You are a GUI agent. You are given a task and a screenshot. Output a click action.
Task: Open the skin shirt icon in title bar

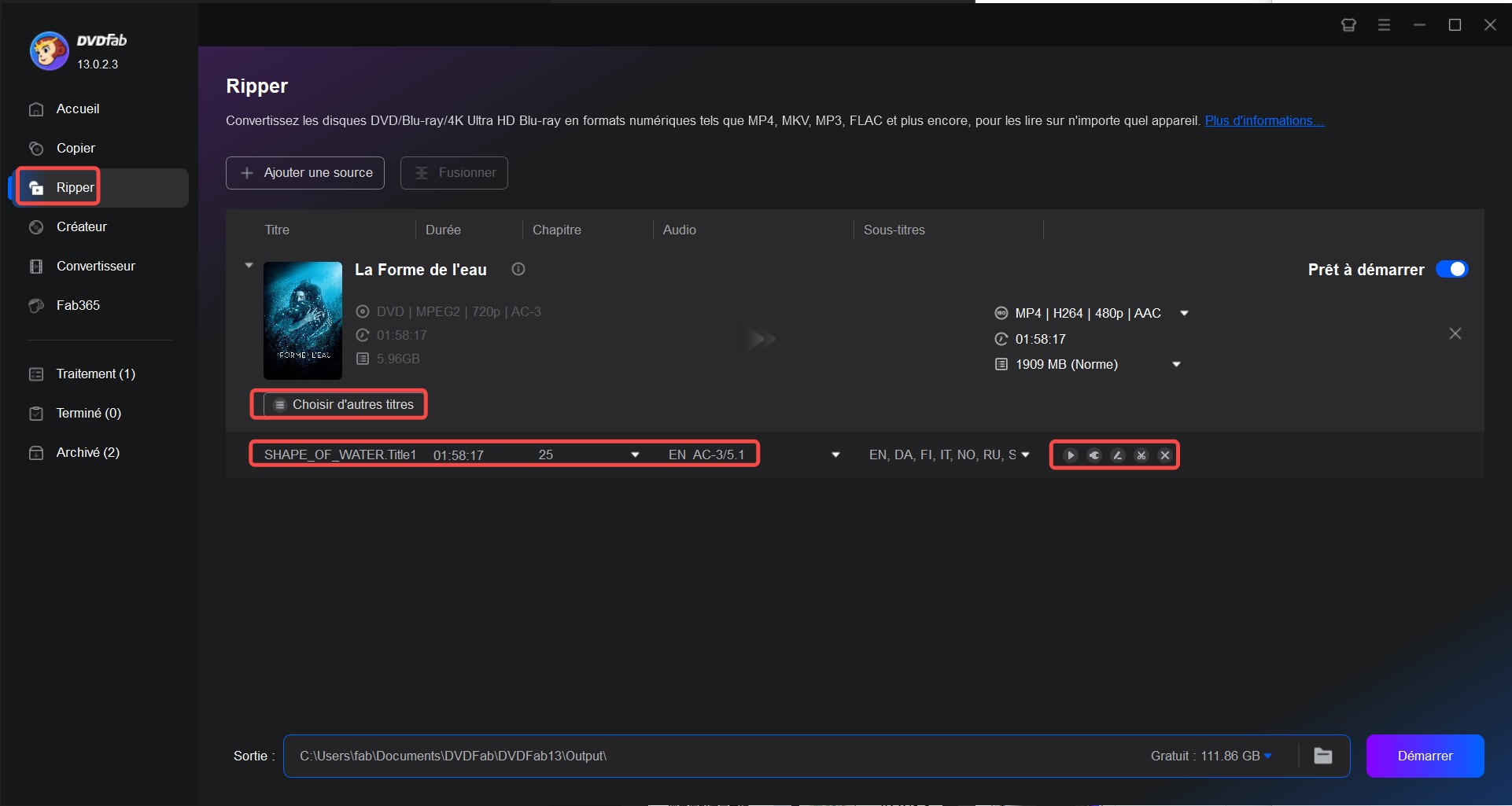tap(1348, 25)
